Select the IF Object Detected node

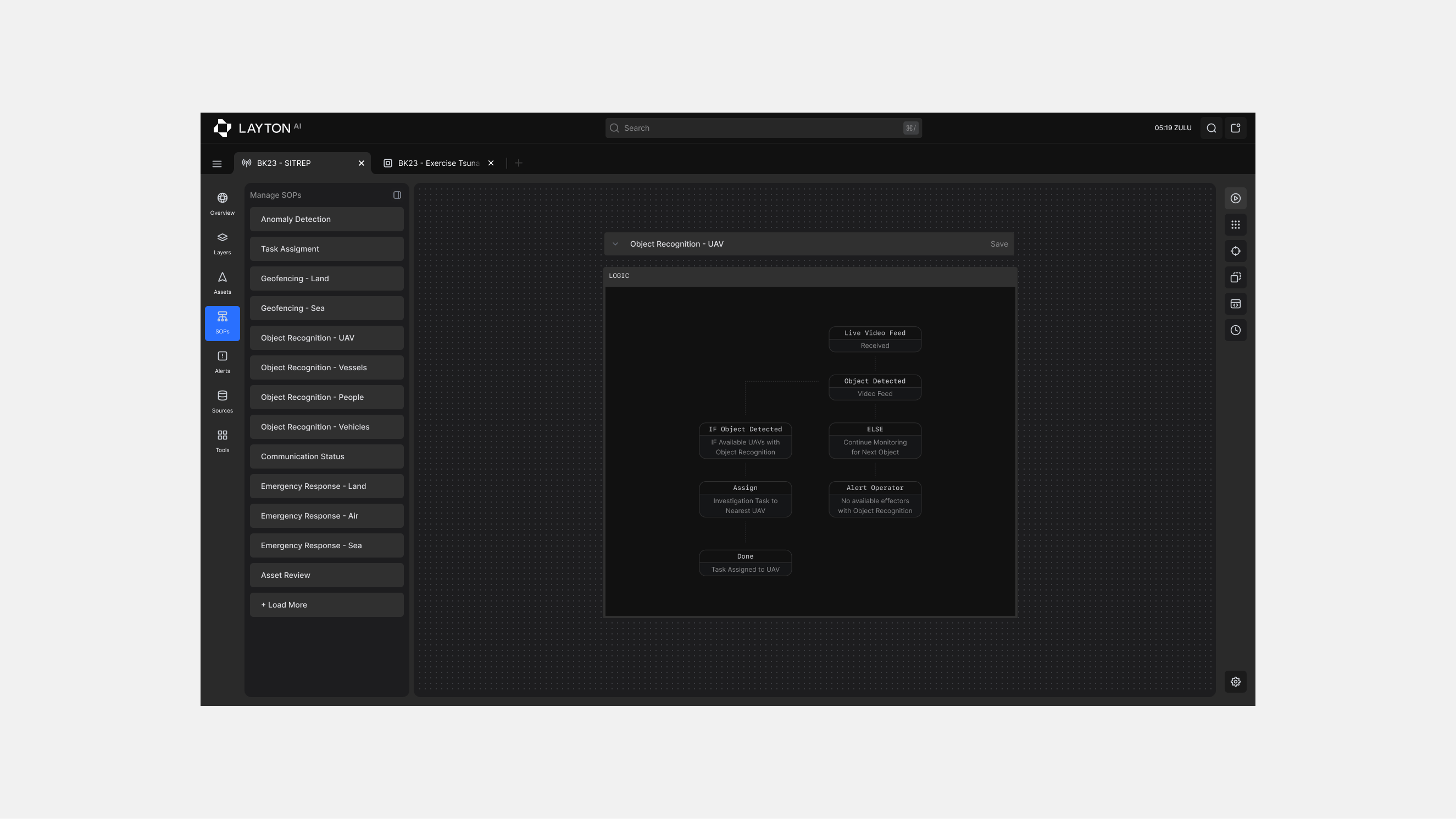click(745, 441)
